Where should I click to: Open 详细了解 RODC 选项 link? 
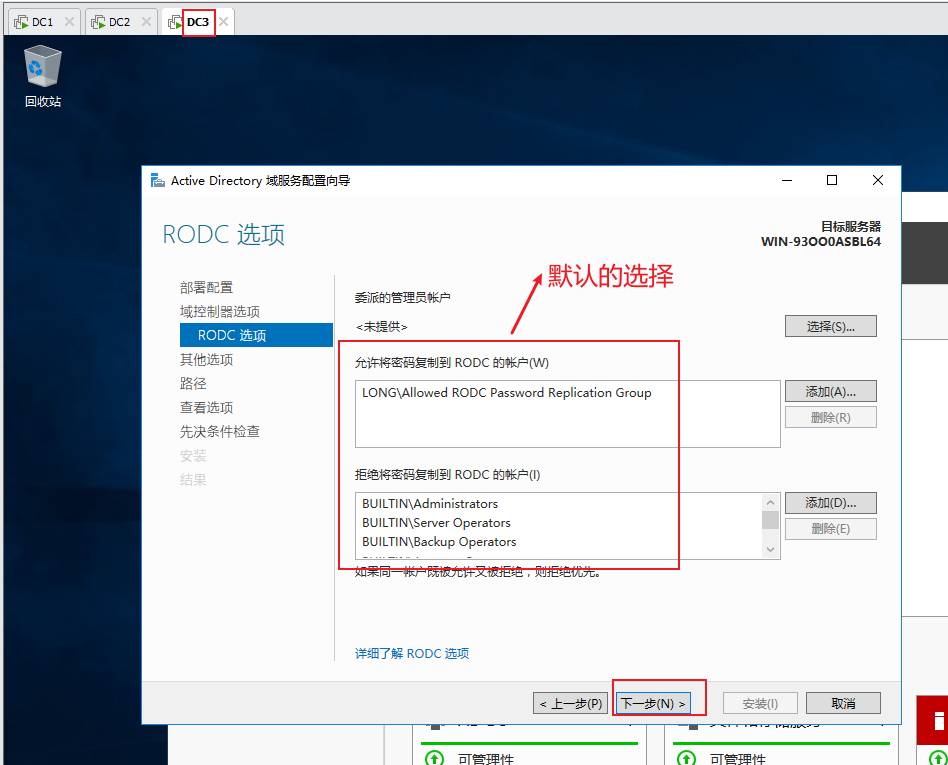pyautogui.click(x=412, y=654)
